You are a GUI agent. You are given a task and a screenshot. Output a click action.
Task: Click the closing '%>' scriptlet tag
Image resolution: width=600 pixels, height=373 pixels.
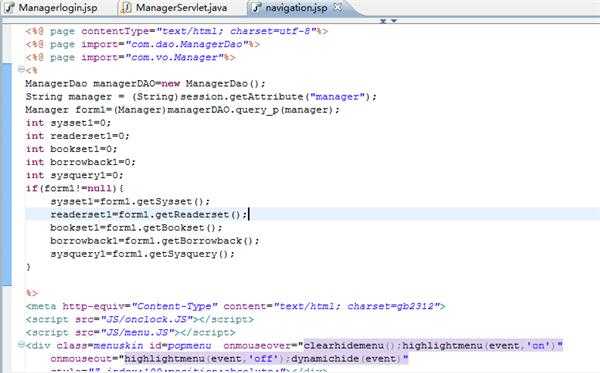(x=31, y=293)
